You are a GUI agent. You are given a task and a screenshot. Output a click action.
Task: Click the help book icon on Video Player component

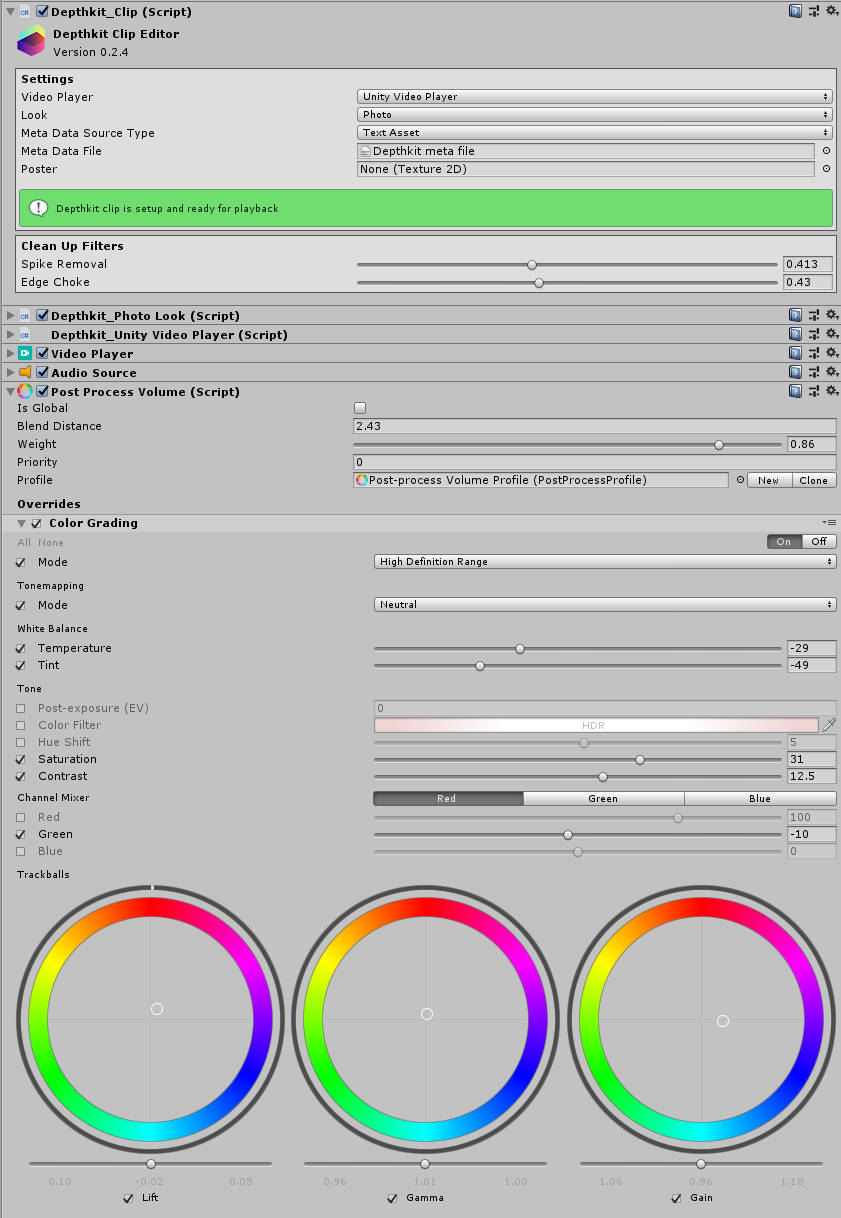(795, 352)
